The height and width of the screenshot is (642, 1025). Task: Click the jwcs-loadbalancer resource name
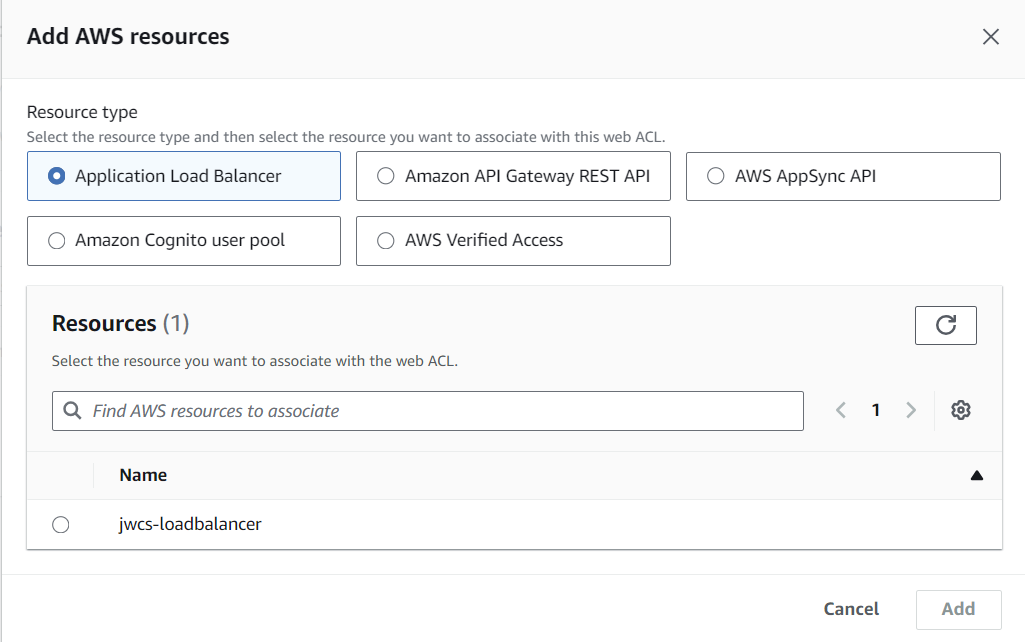(190, 524)
